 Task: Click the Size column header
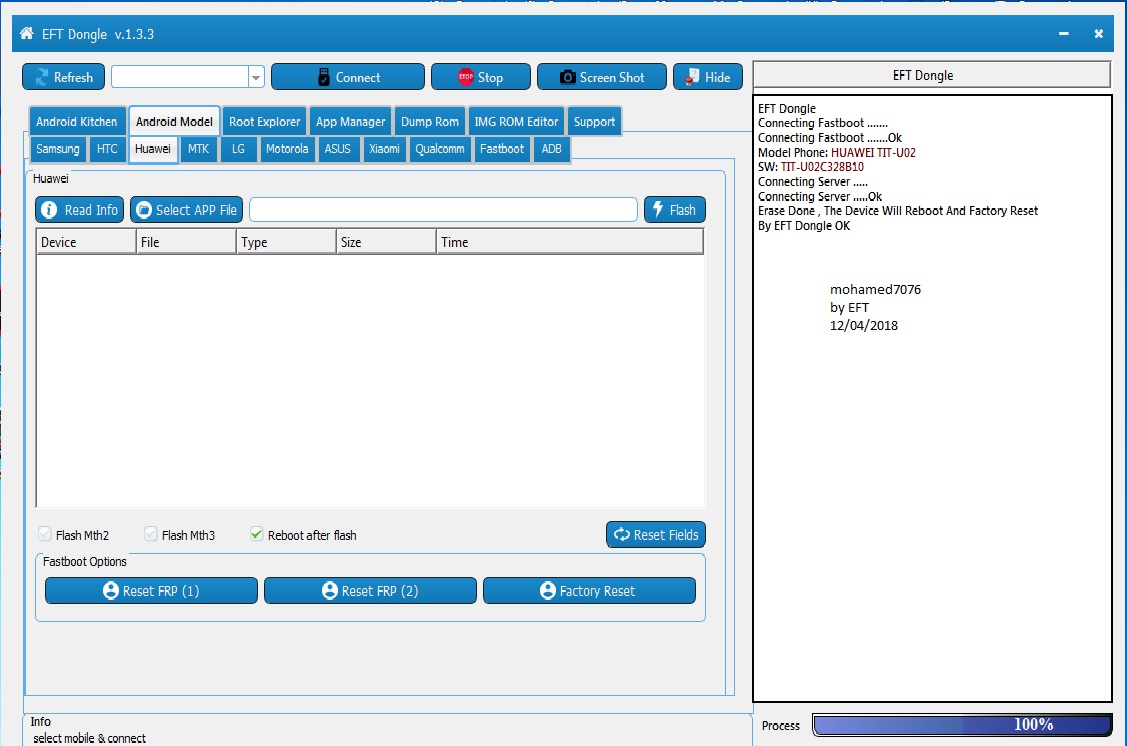click(386, 242)
